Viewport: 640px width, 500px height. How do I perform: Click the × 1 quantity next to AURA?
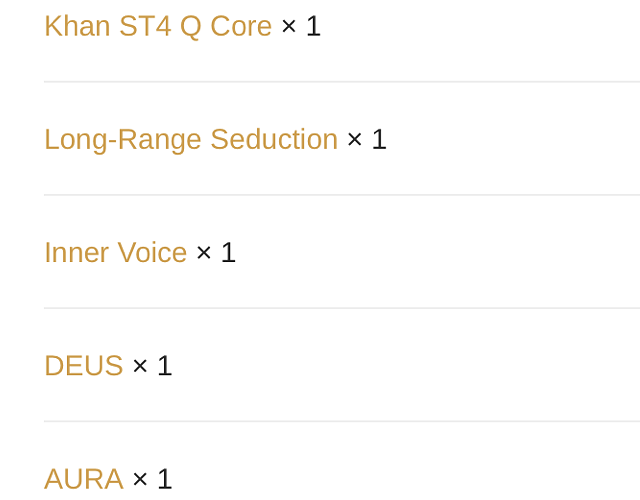(x=152, y=479)
